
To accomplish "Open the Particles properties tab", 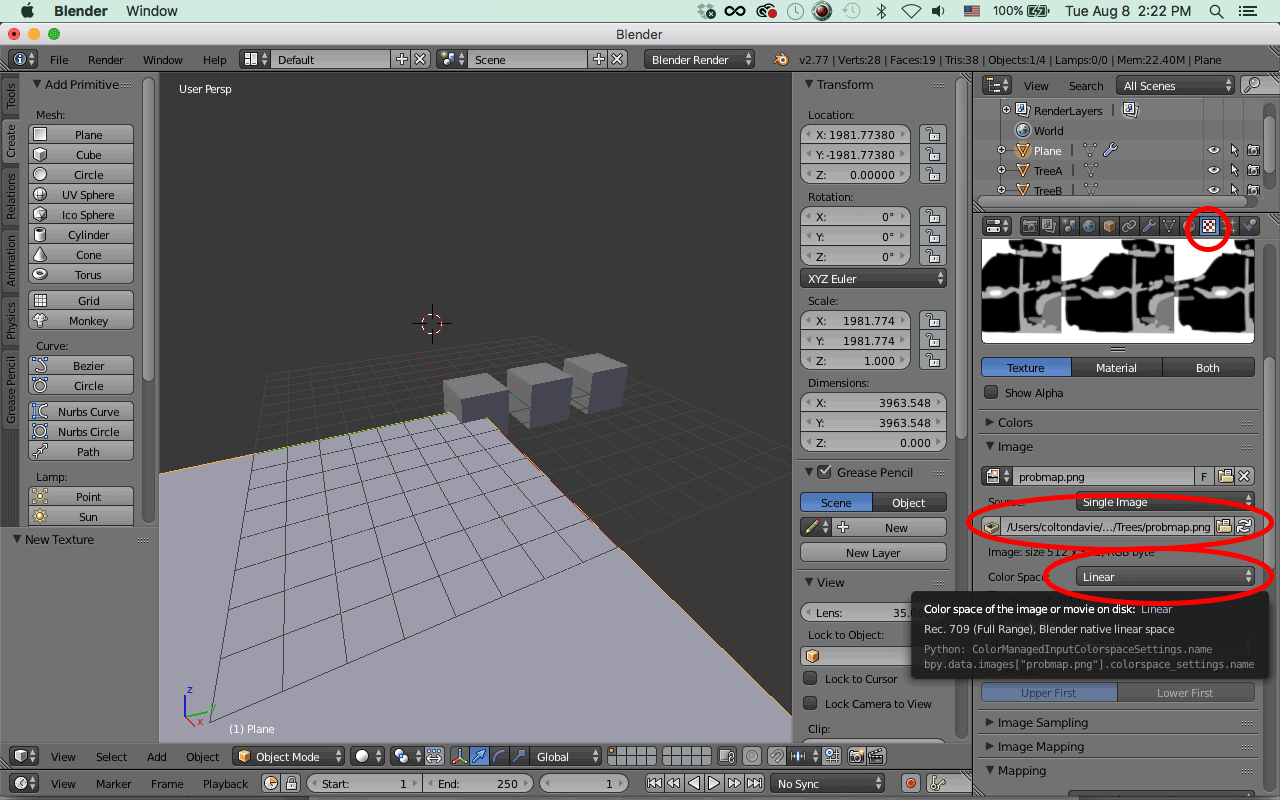I will click(1231, 226).
